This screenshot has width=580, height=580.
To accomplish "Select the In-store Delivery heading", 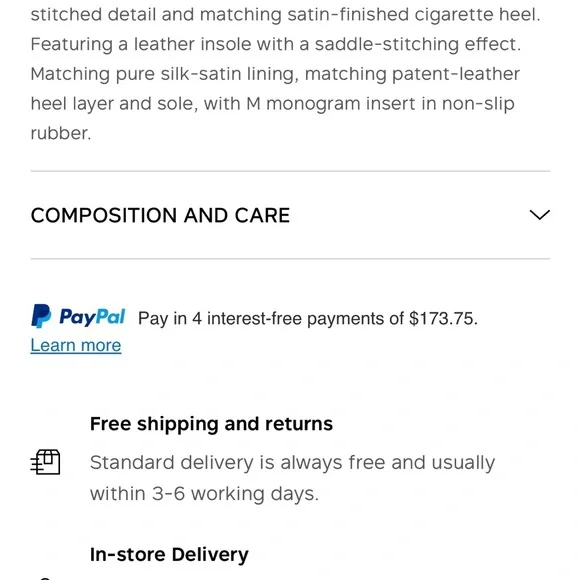I will click(169, 554).
